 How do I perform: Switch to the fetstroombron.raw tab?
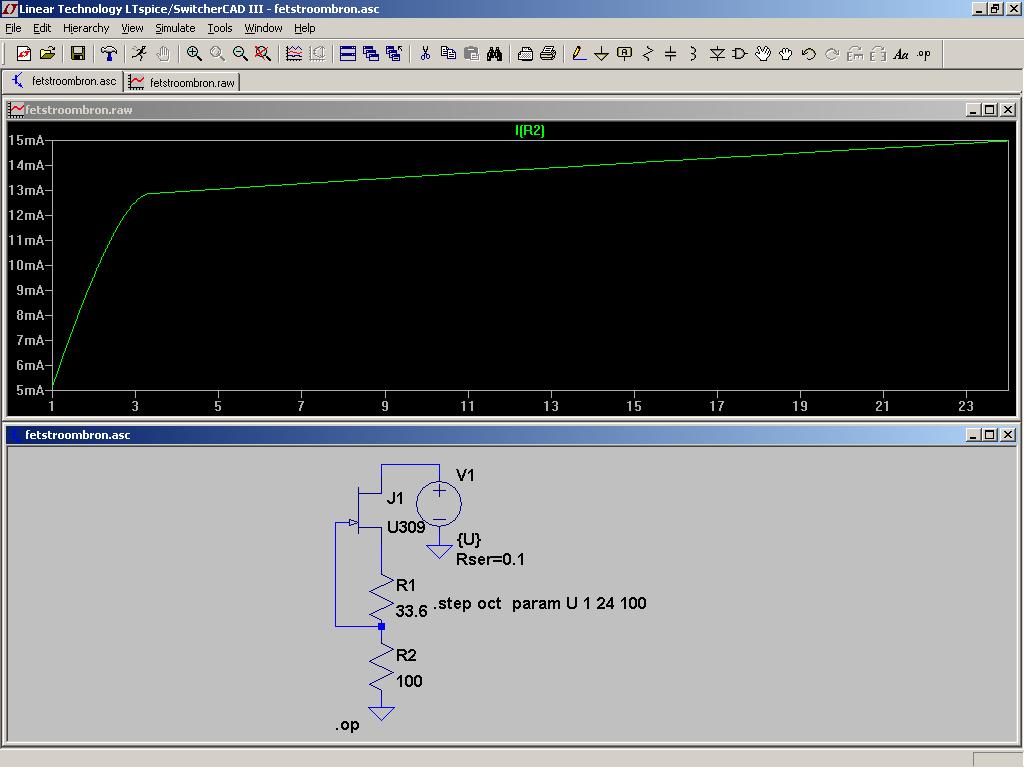[183, 82]
